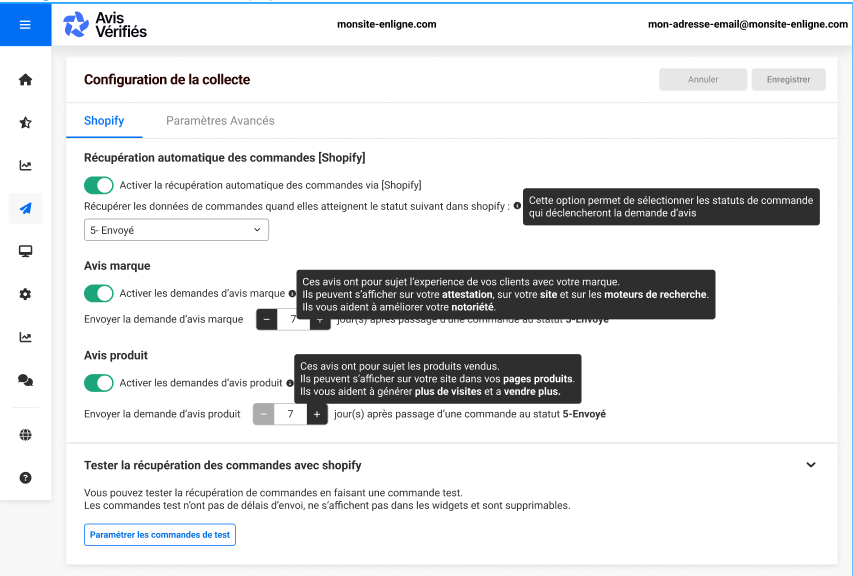853x576 pixels.
Task: Click 'Paramétrer les commandes de test' button
Action: (x=160, y=535)
